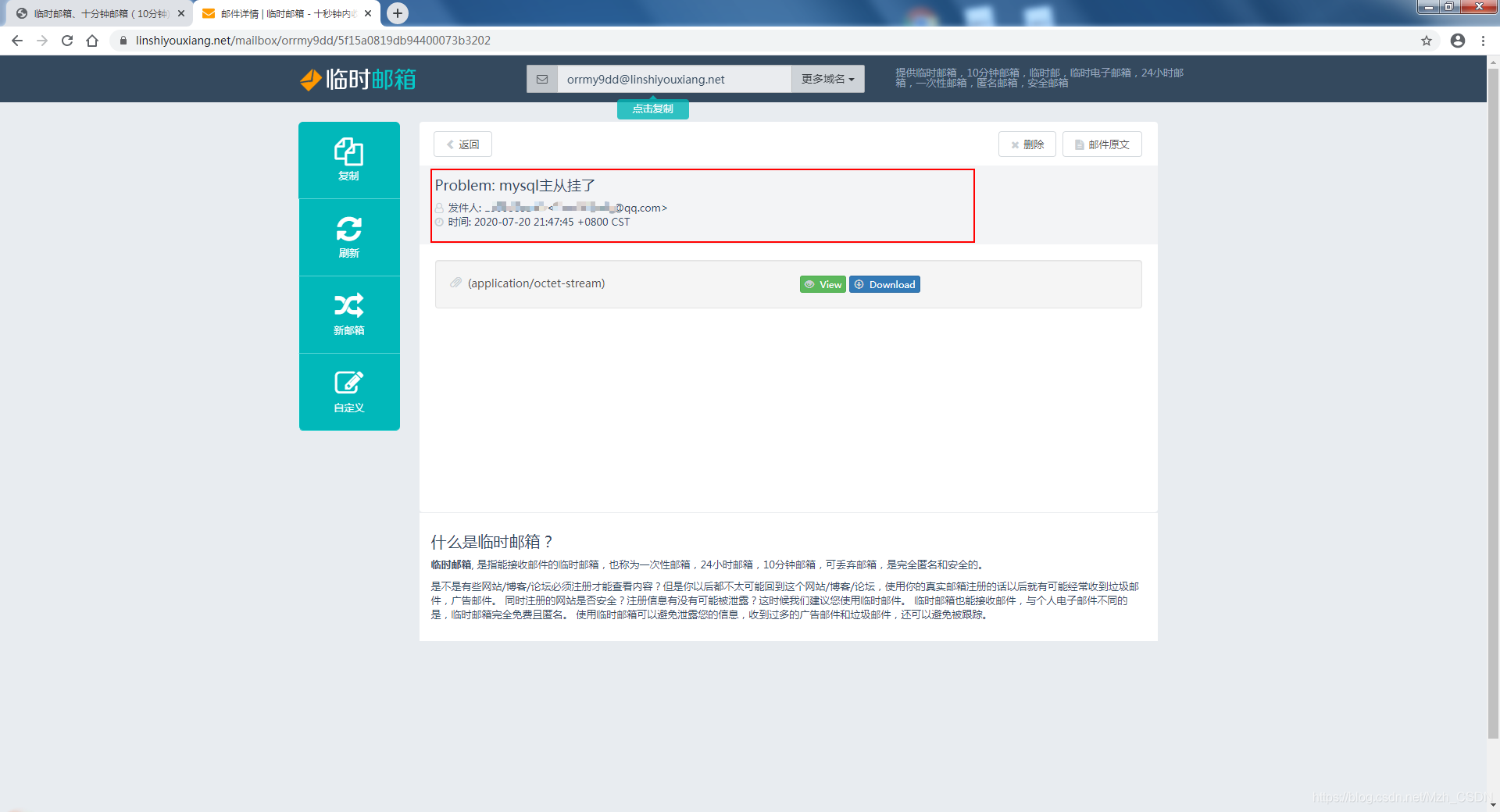The width and height of the screenshot is (1500, 812).
Task: Open the Chrome three-dot menu
Action: point(1483,41)
